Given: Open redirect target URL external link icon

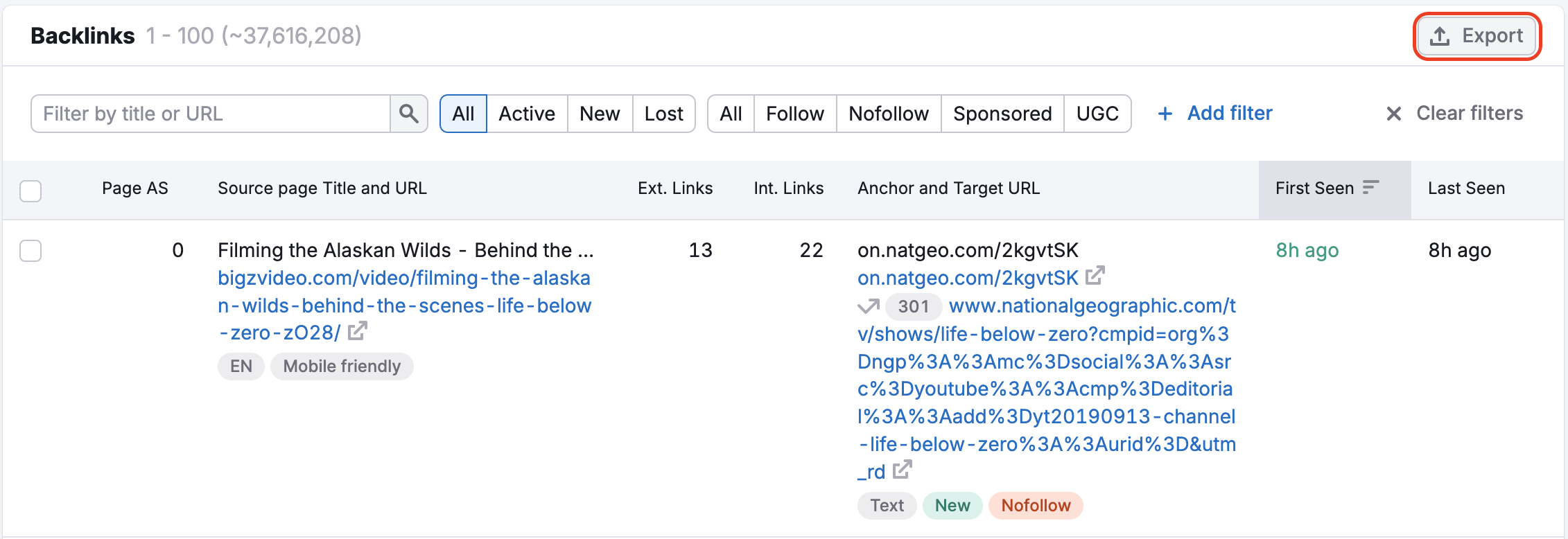Looking at the screenshot, I should tap(902, 470).
